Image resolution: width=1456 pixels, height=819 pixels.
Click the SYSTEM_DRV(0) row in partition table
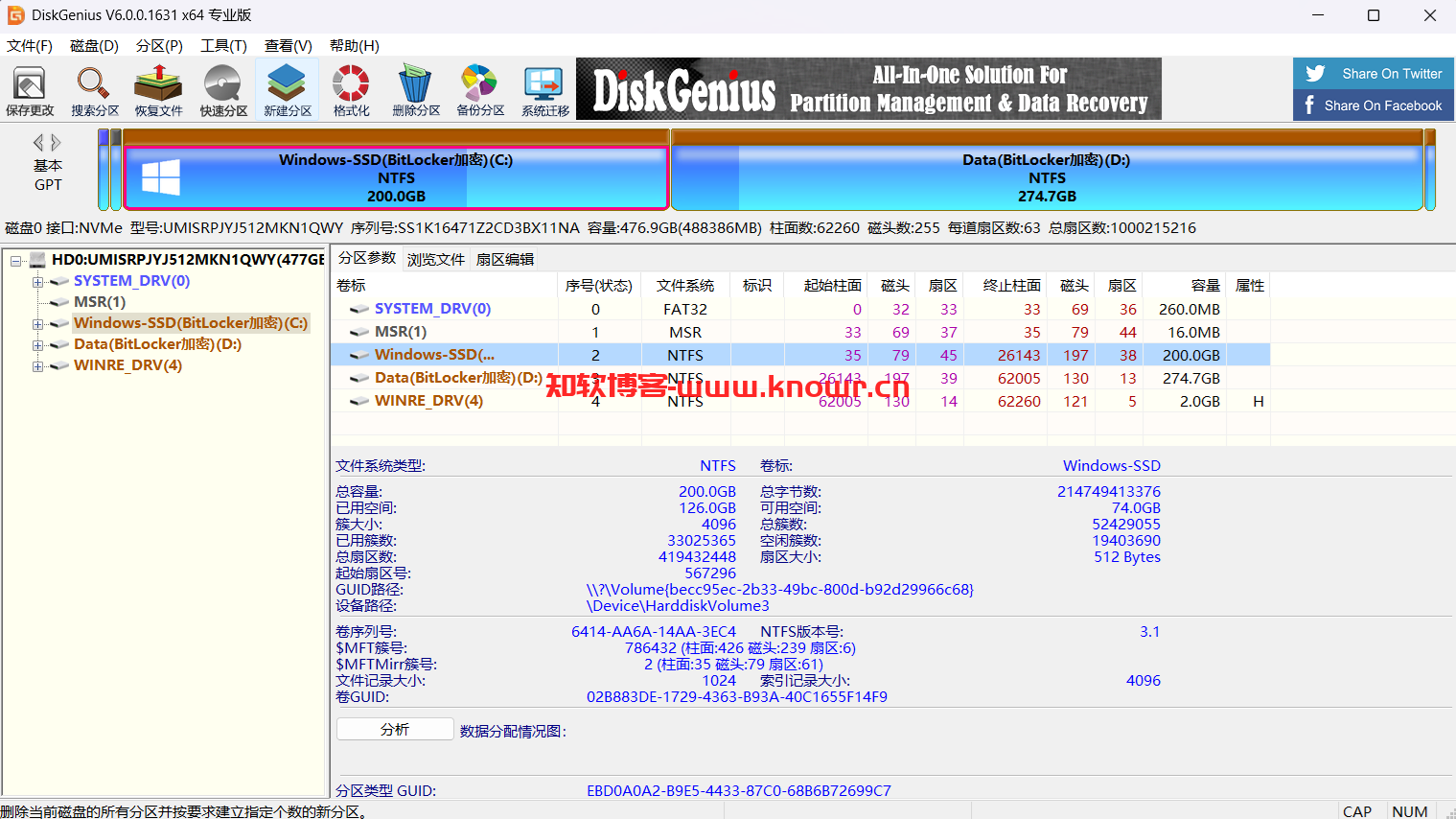click(800, 309)
